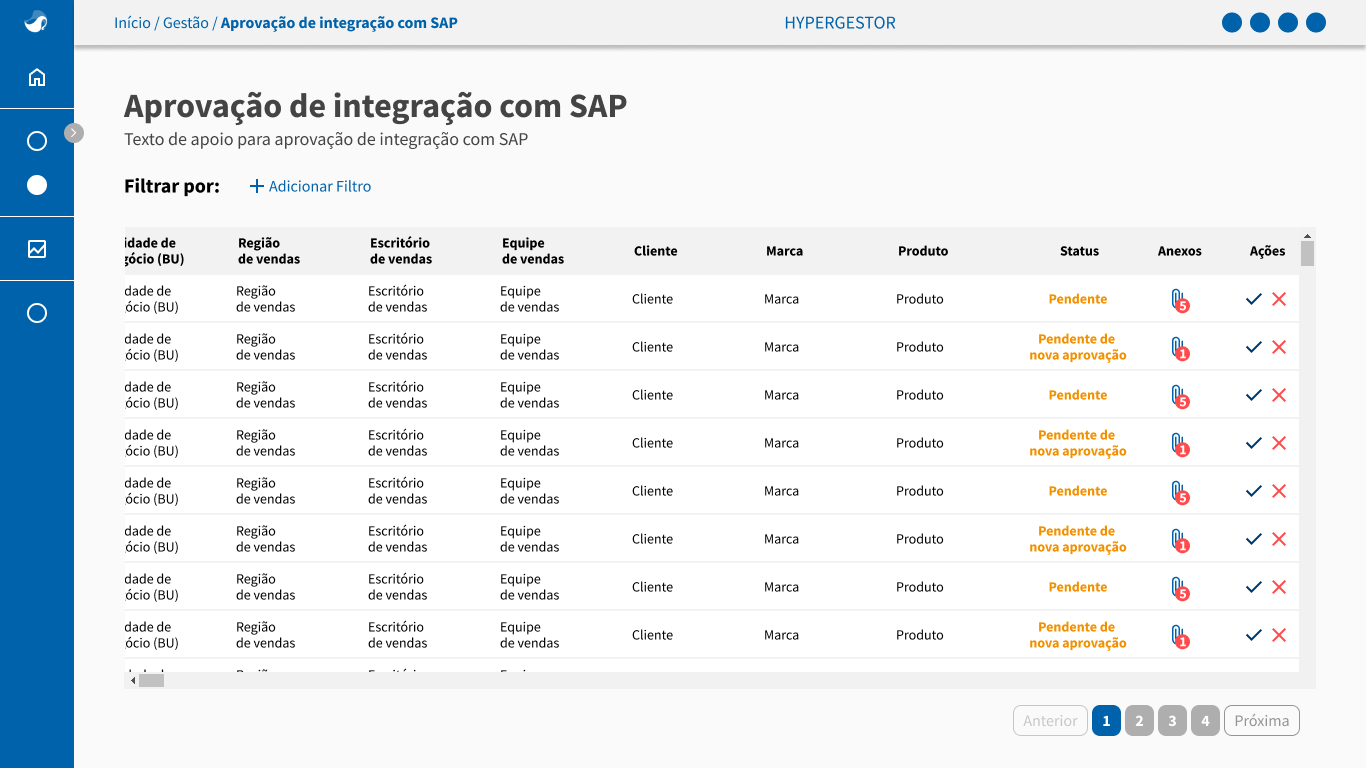Reject the first table row with red X

1279,299
